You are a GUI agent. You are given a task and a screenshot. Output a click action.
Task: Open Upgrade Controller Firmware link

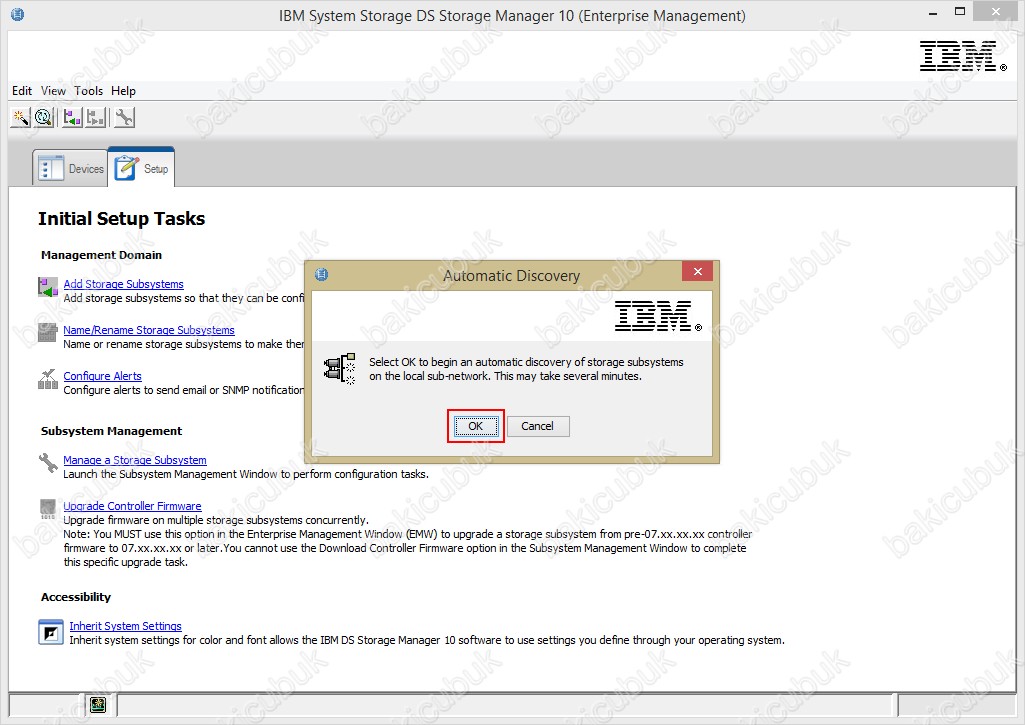[x=132, y=506]
